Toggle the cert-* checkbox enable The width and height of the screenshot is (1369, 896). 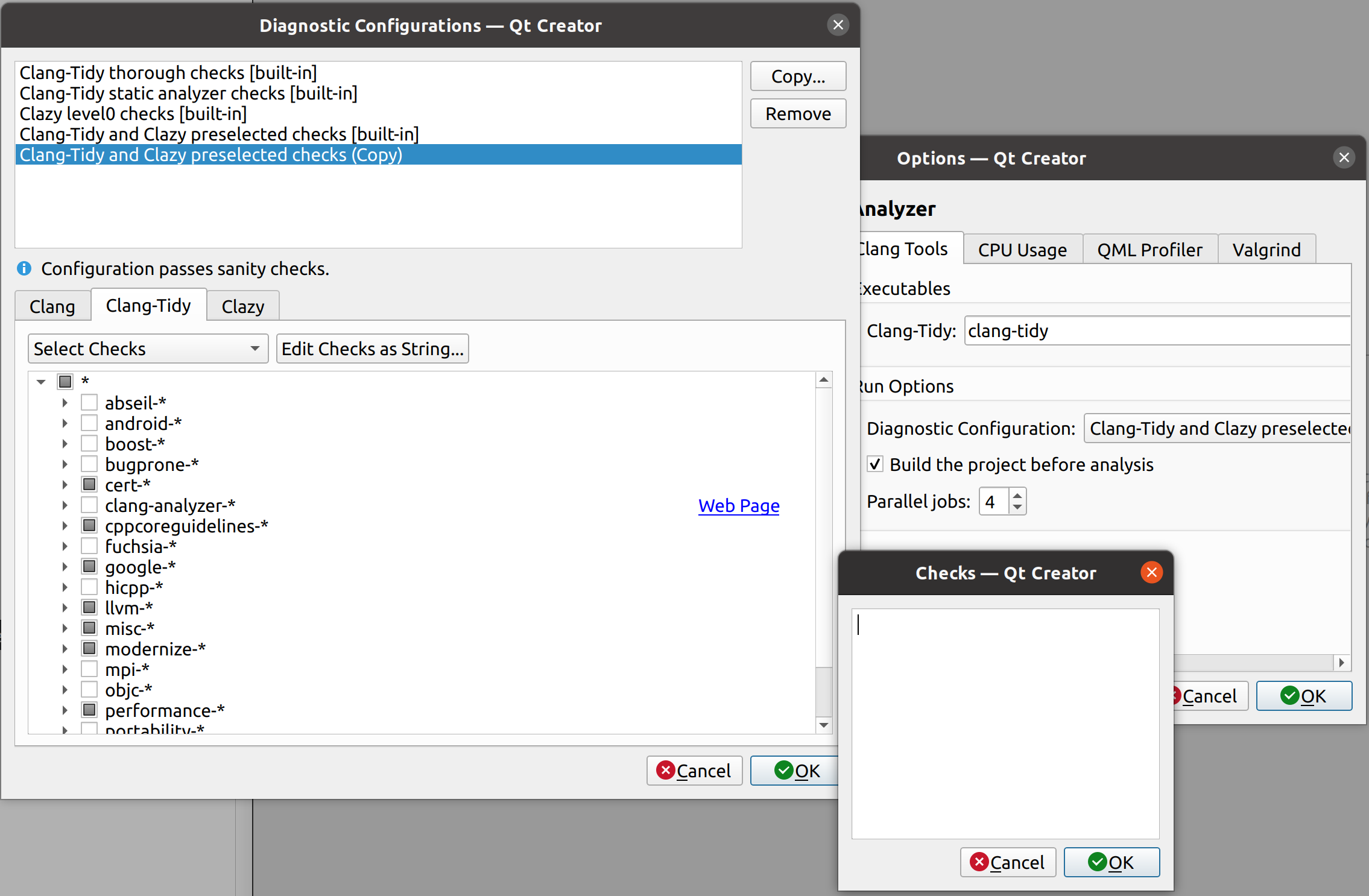(89, 484)
